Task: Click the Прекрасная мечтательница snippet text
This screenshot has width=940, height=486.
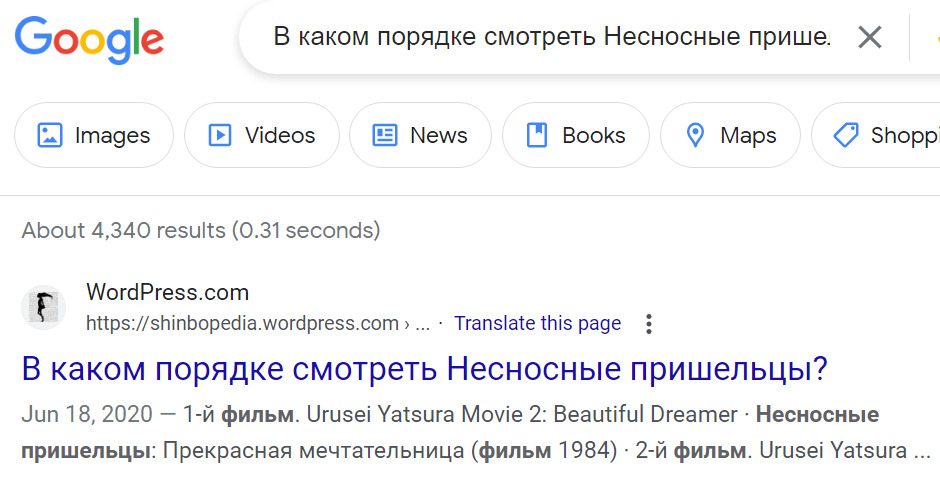Action: tap(310, 450)
